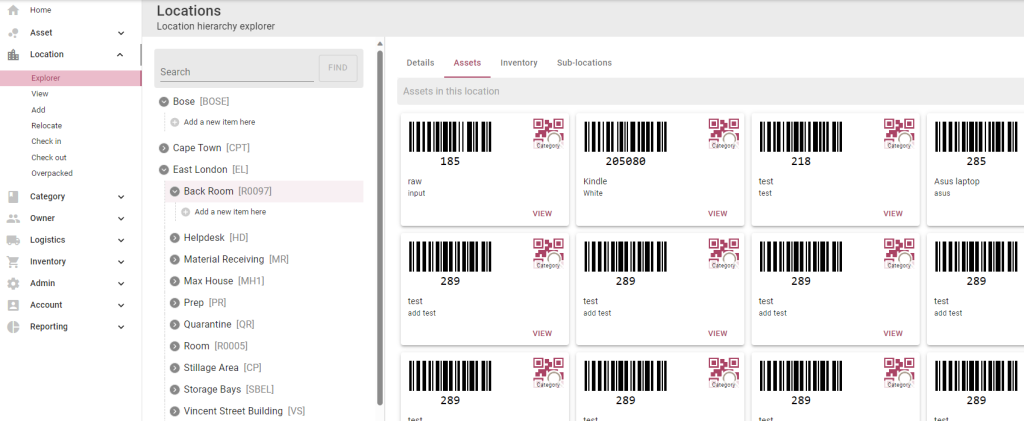The width and height of the screenshot is (1024, 421).
Task: Click the Account person icon in sidebar
Action: (13, 305)
